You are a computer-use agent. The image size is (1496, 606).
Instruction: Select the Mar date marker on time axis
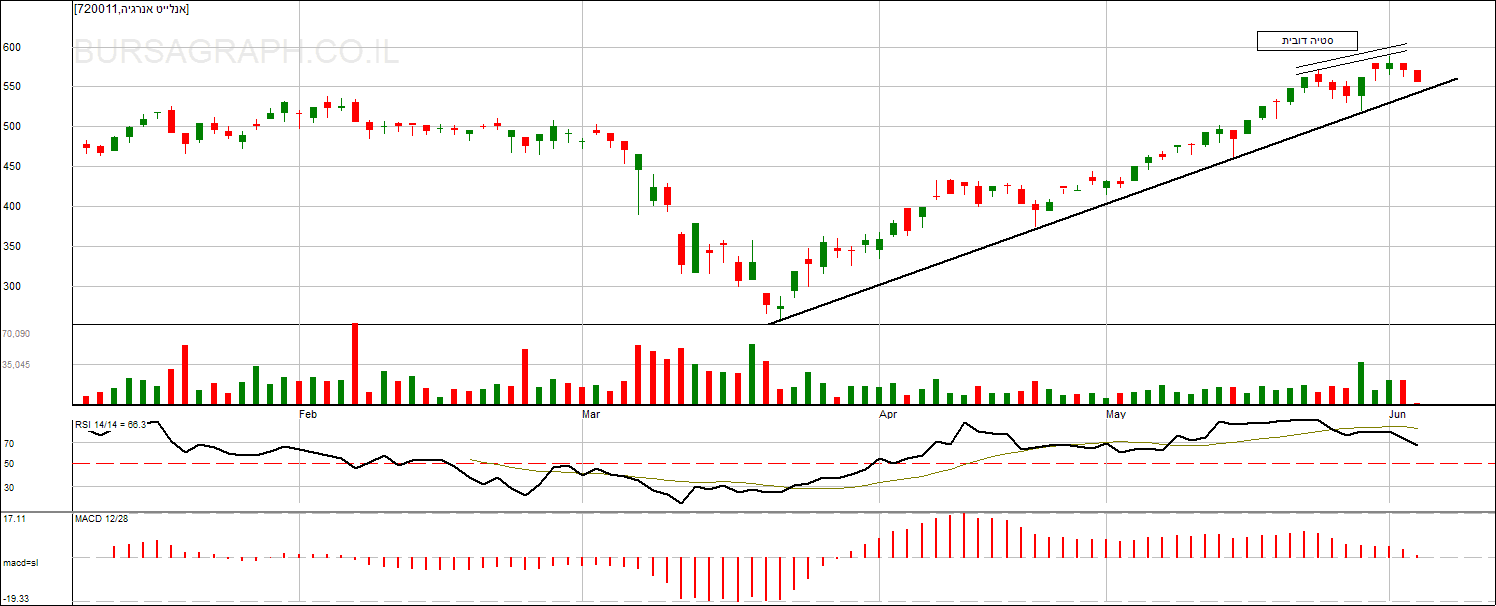click(x=590, y=413)
